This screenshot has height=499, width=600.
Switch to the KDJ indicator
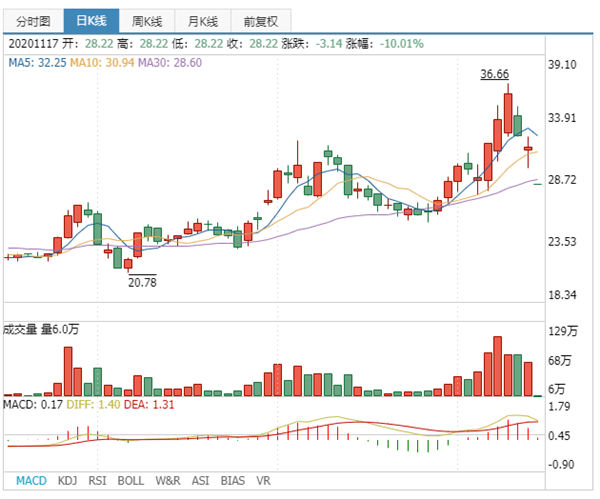click(67, 480)
